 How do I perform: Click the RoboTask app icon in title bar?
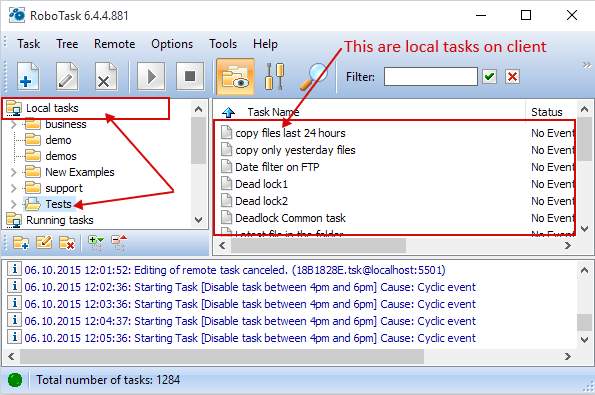point(17,15)
